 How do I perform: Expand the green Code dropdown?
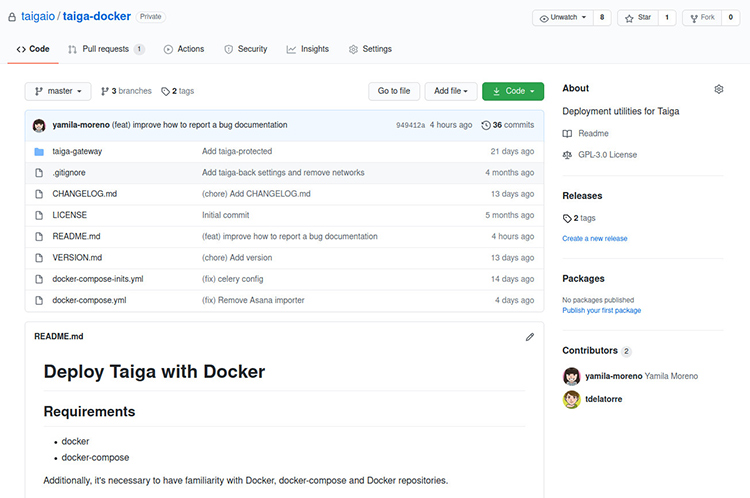[512, 91]
